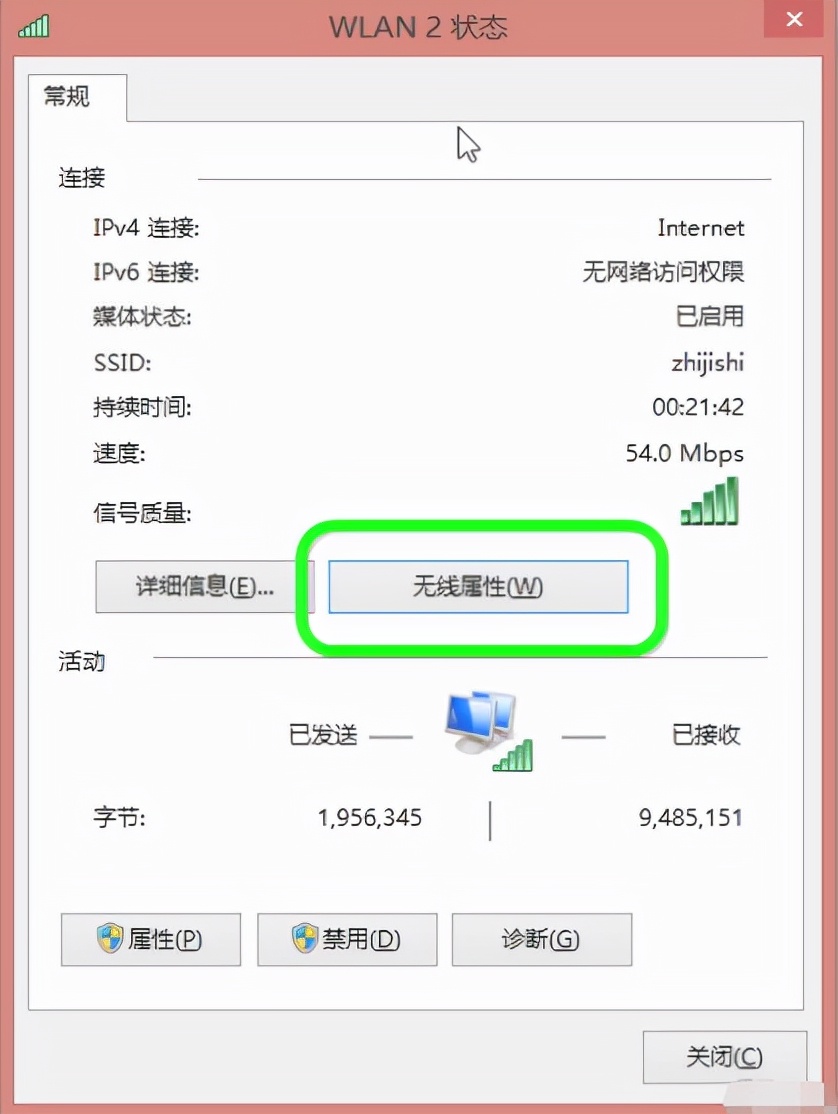Click the green signal quality bars icon
The image size is (838, 1114).
pos(709,501)
